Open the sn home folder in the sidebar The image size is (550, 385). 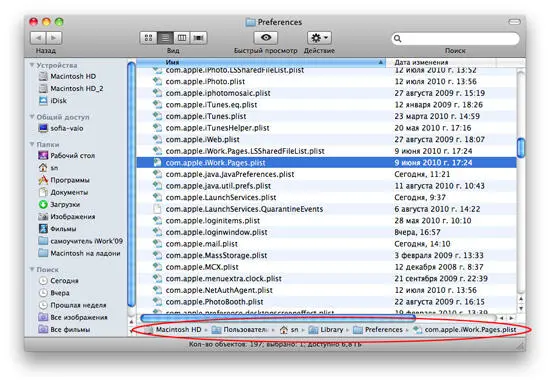coord(48,168)
